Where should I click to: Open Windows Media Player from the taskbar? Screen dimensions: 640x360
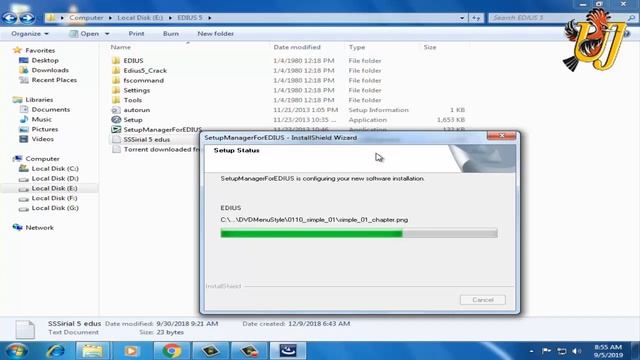click(x=131, y=351)
